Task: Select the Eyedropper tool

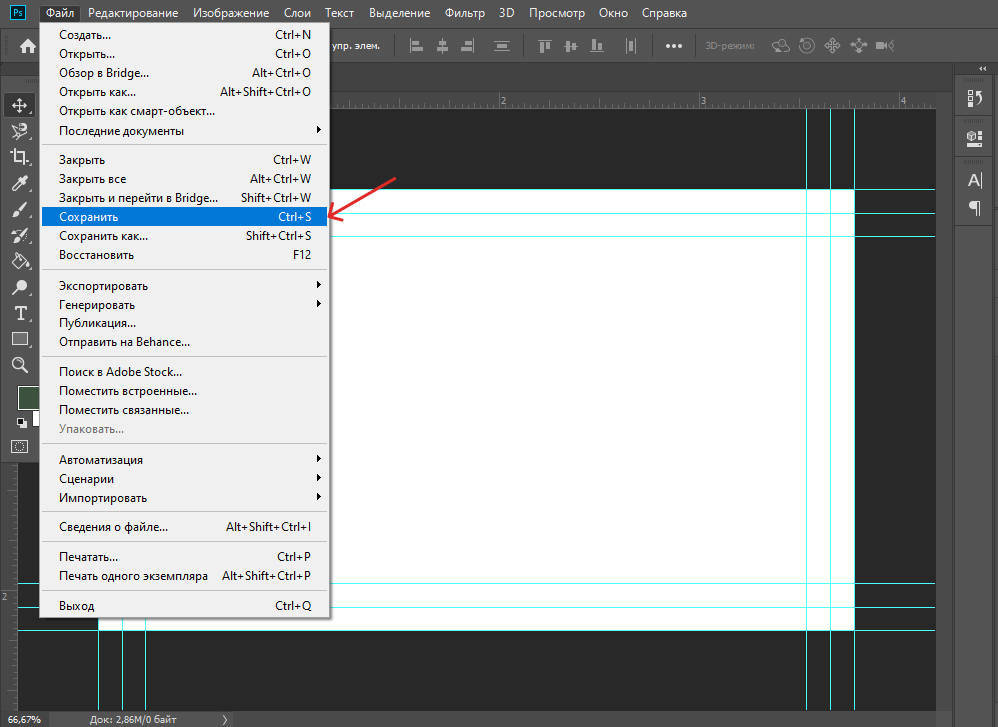Action: tap(19, 183)
